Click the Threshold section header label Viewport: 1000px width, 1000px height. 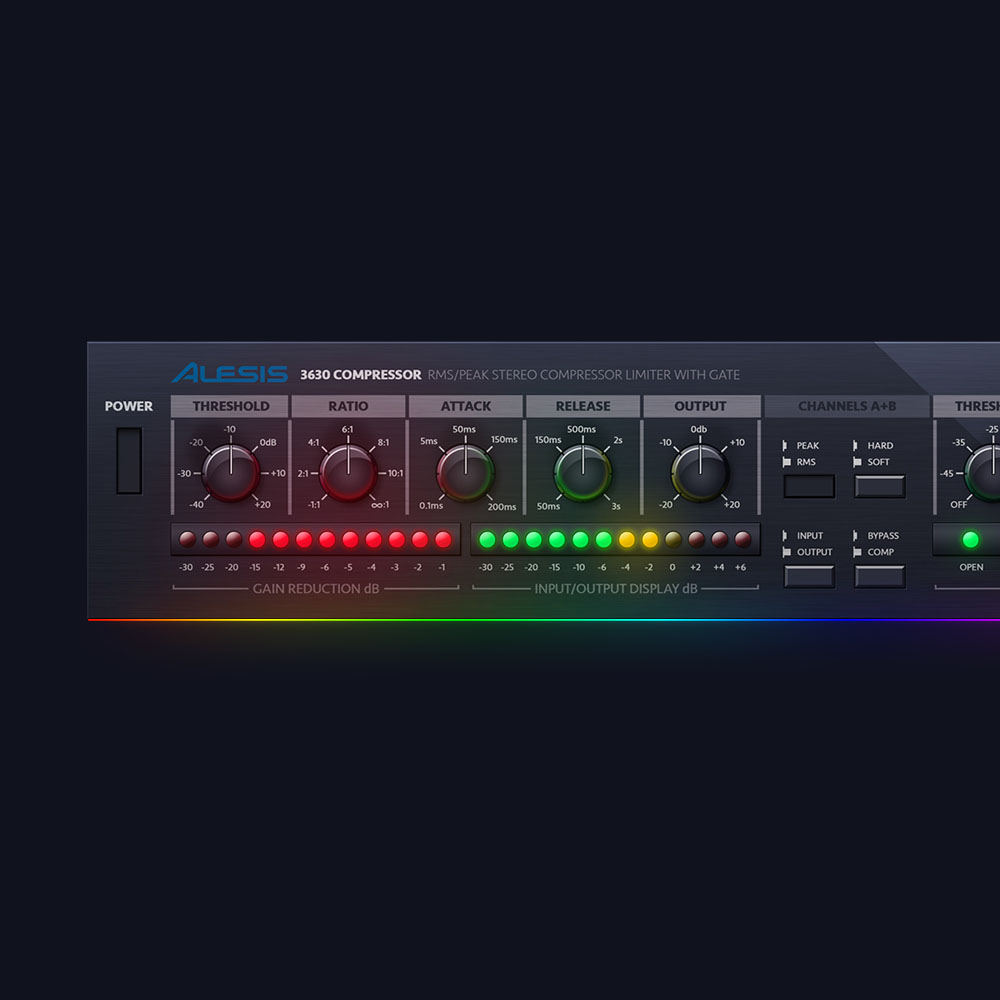[x=230, y=406]
